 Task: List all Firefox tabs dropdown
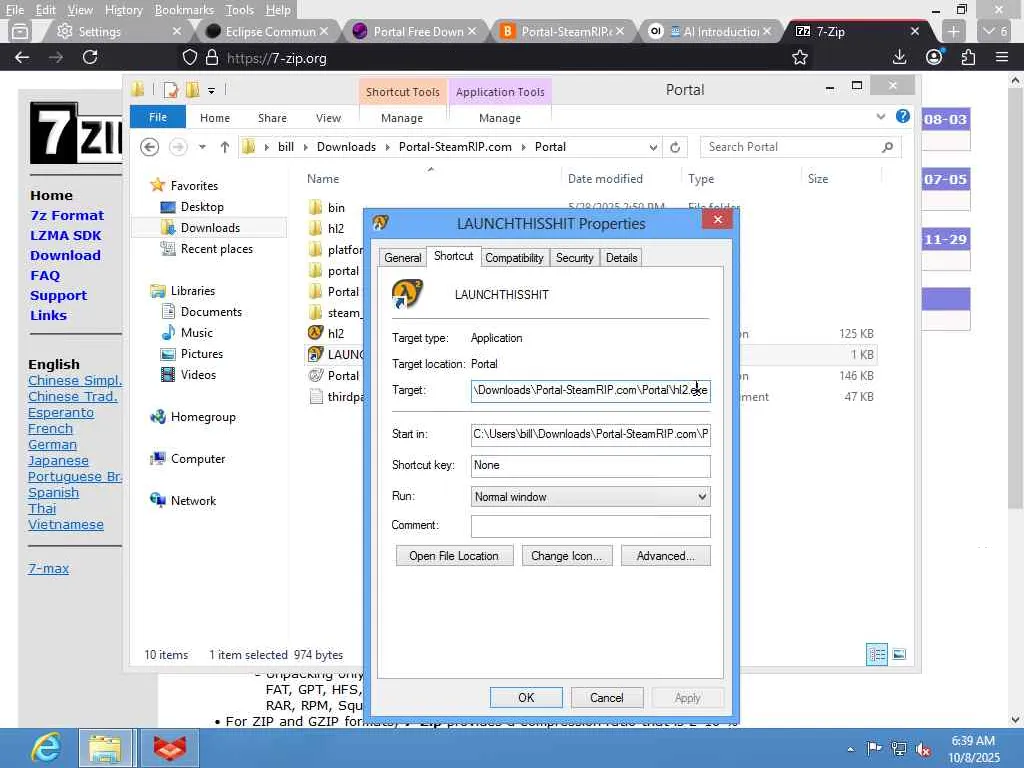click(995, 31)
